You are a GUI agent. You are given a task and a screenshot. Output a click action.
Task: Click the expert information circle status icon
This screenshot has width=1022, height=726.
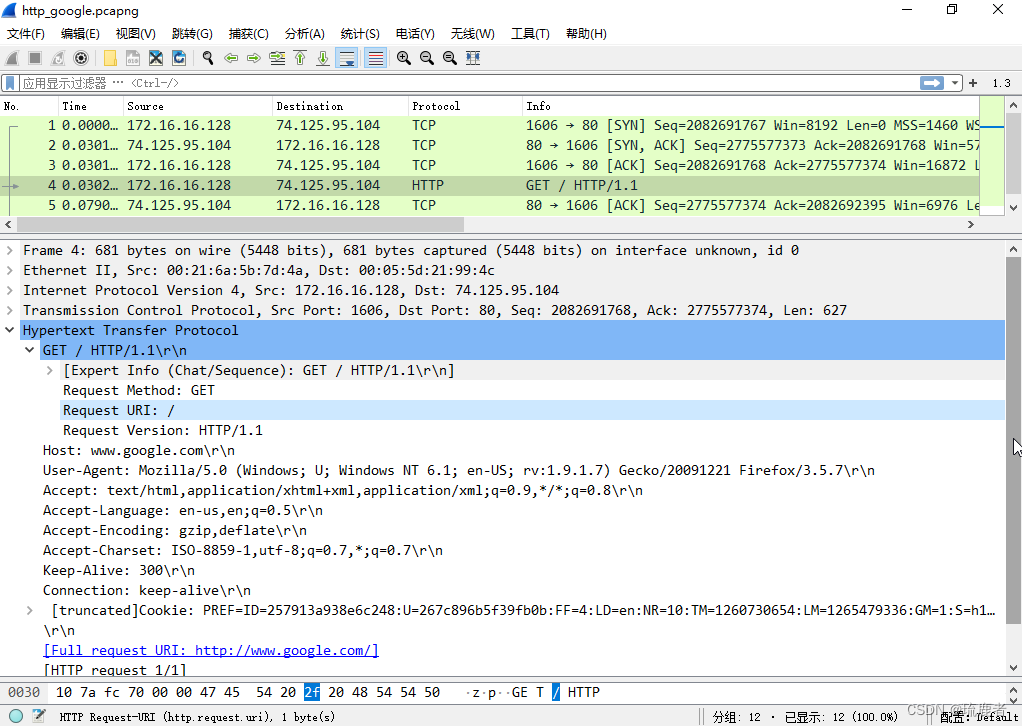click(16, 716)
